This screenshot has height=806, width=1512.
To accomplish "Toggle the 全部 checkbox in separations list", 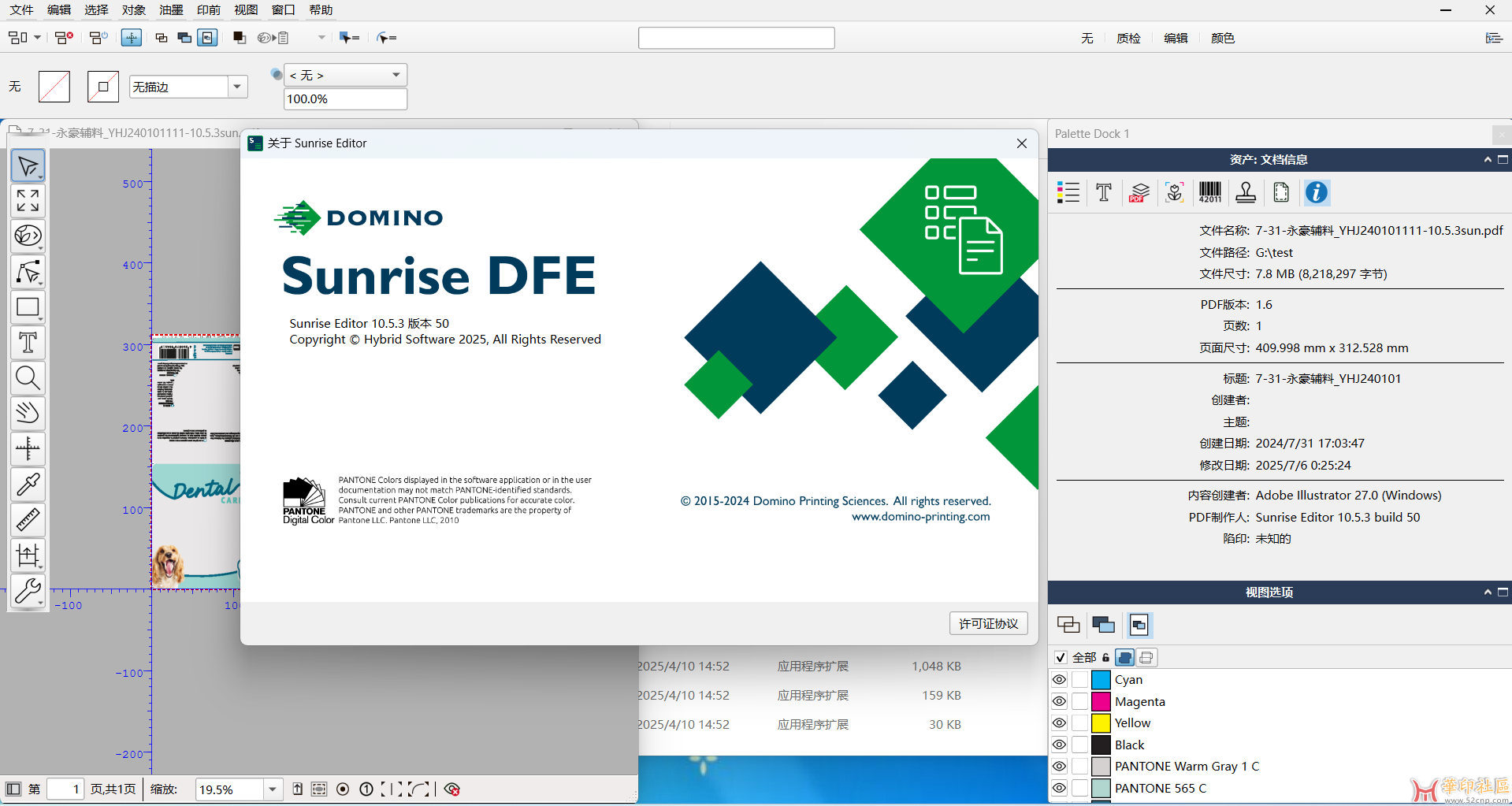I will click(x=1061, y=657).
